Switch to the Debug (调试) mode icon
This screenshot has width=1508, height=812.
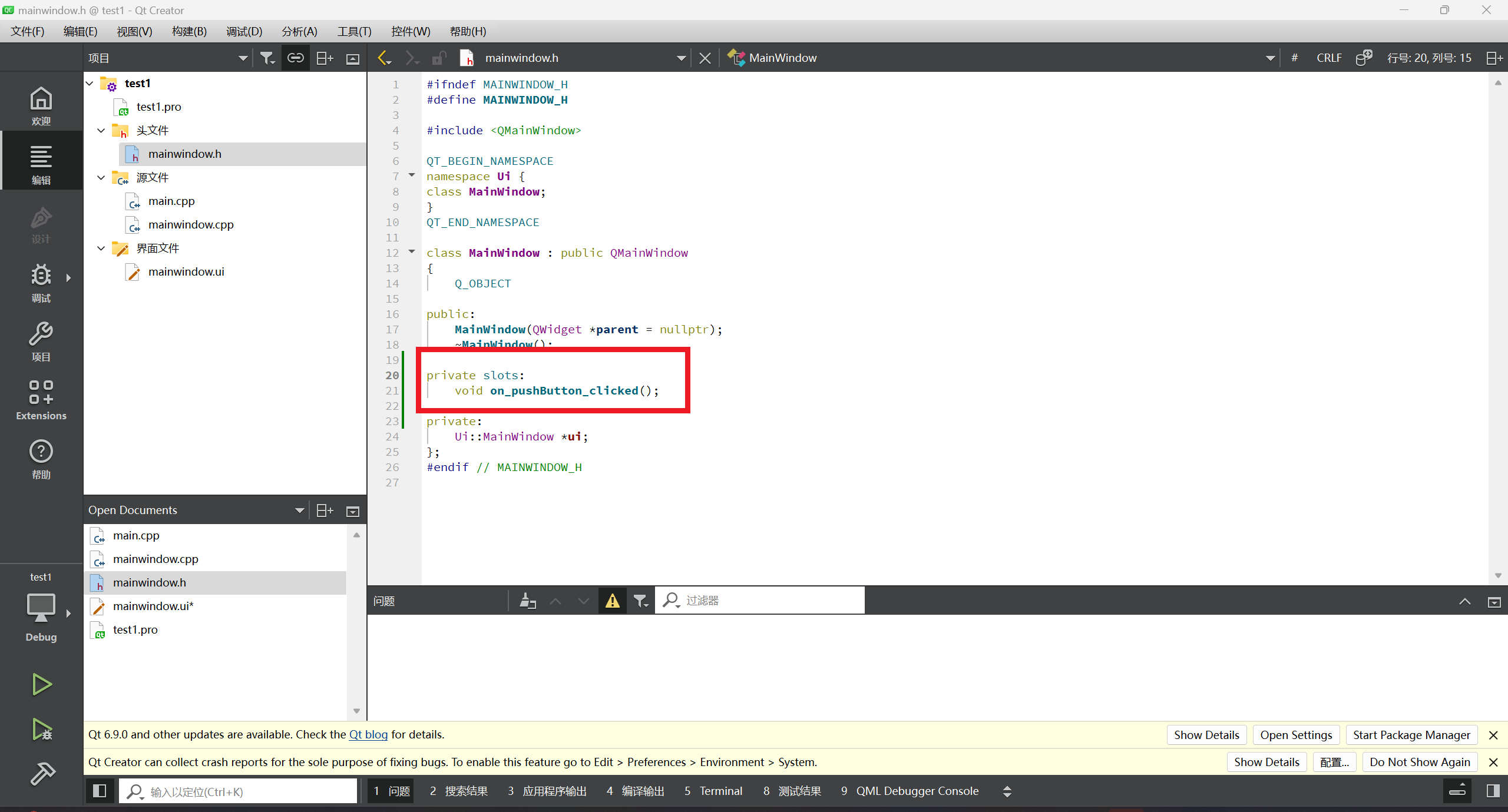pyautogui.click(x=41, y=283)
